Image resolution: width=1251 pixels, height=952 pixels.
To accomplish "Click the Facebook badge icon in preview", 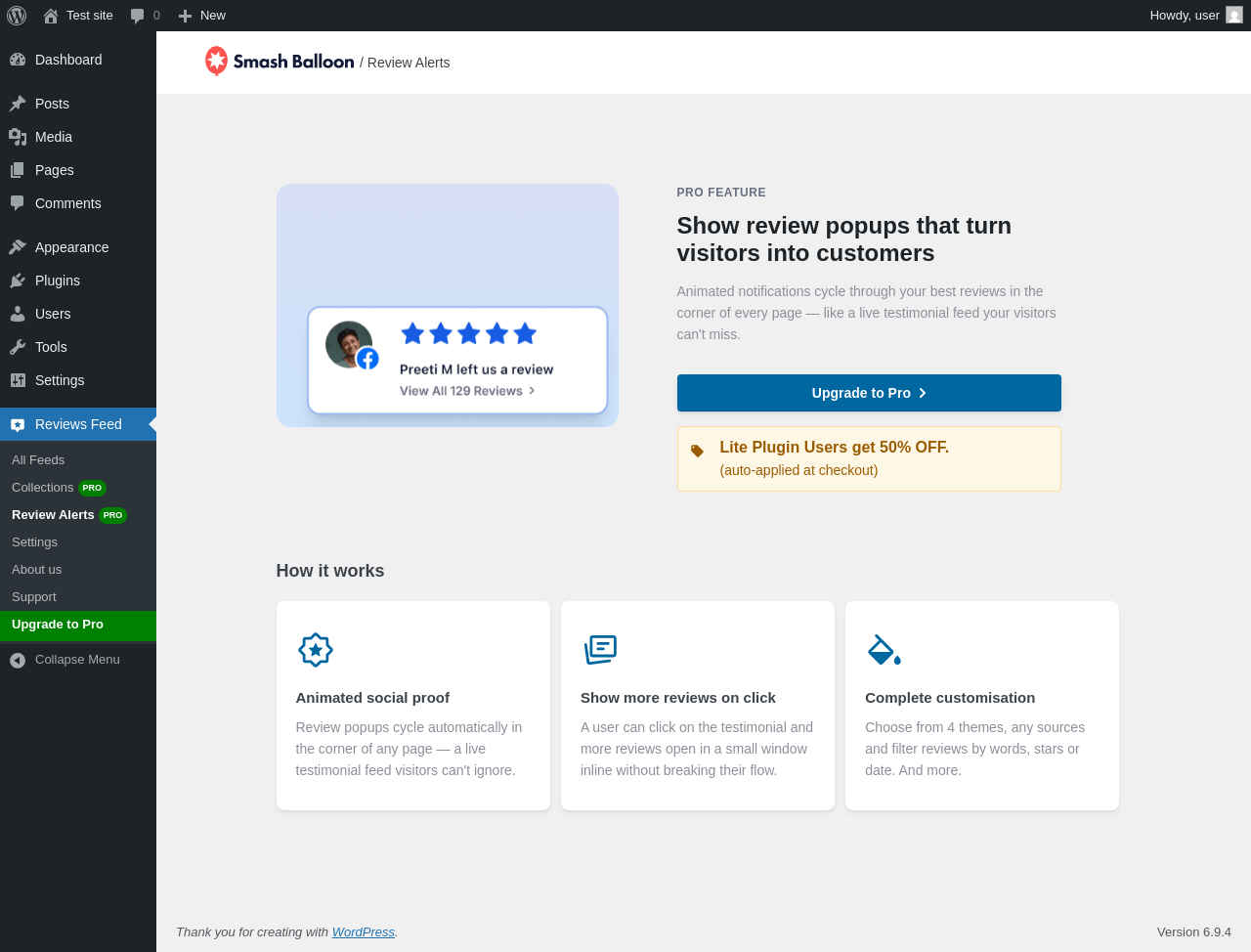I will pyautogui.click(x=367, y=359).
